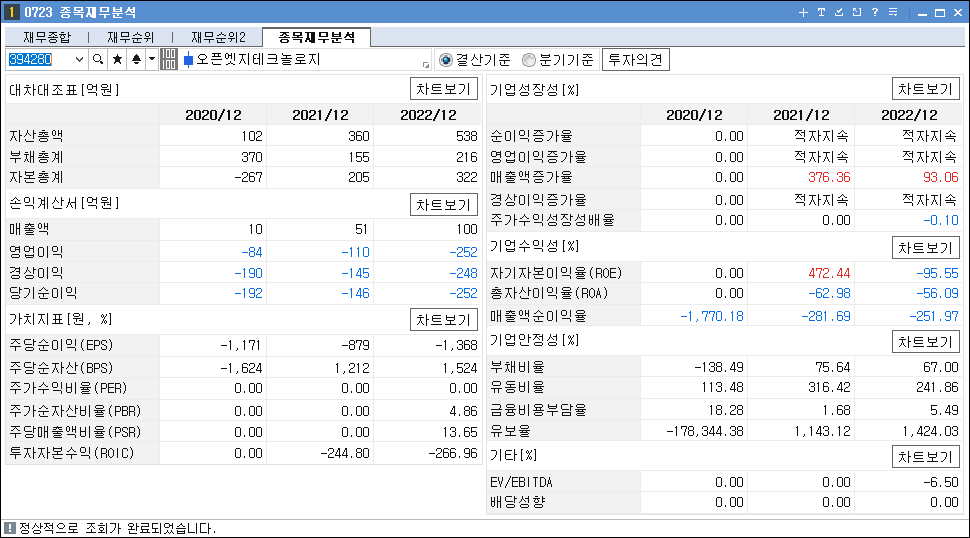Open 차트보기 for 기업안정성
This screenshot has height=538, width=970.
(x=925, y=342)
